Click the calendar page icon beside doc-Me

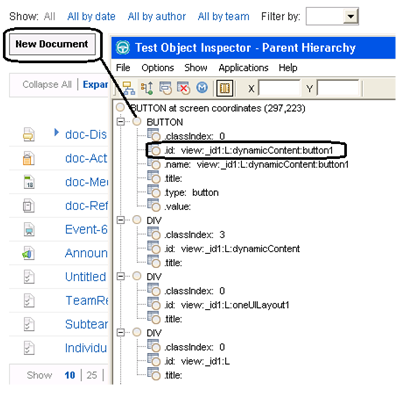pyautogui.click(x=29, y=182)
